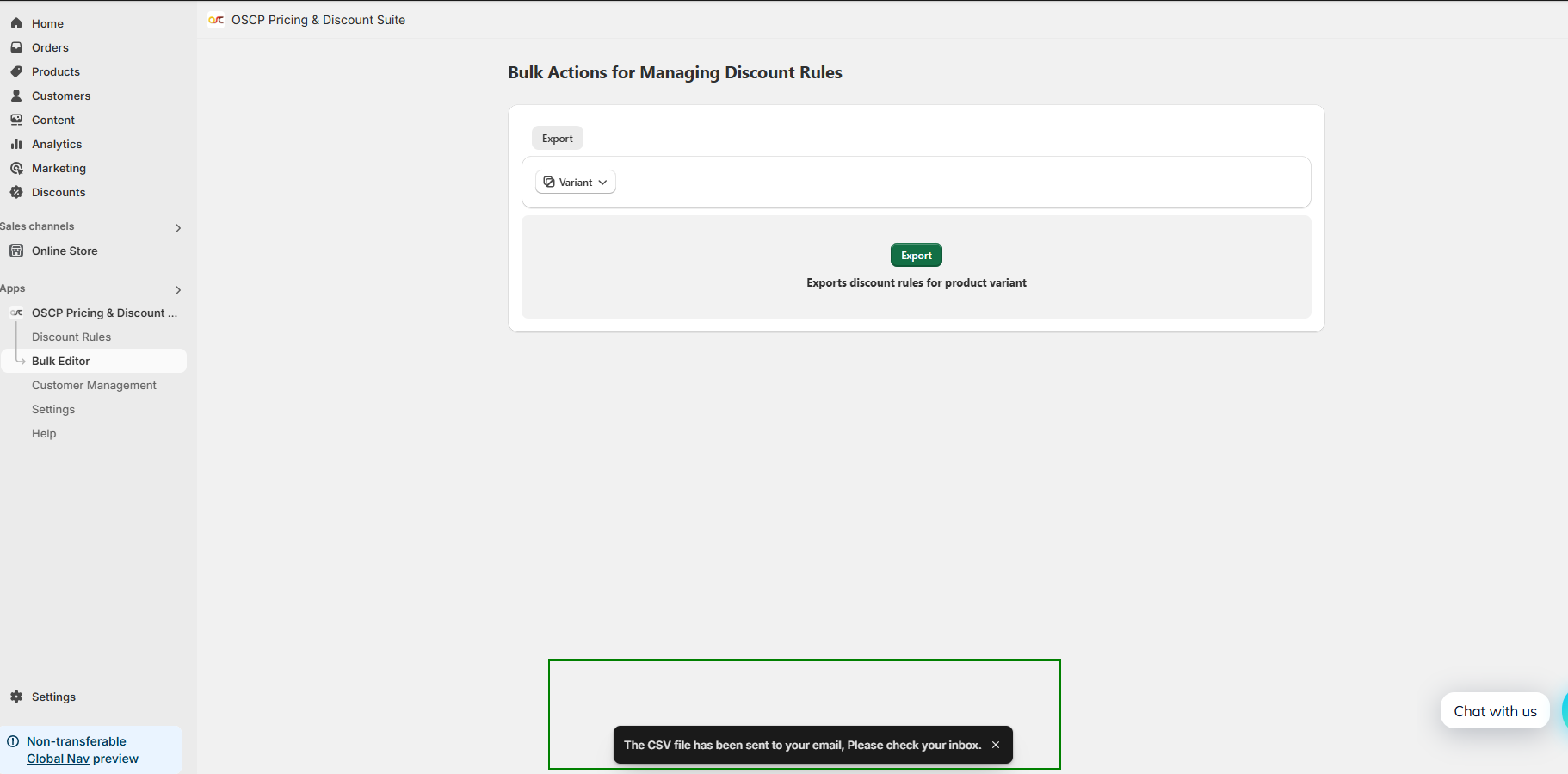This screenshot has height=774, width=1568.
Task: Click the Products tag icon
Action: (16, 71)
